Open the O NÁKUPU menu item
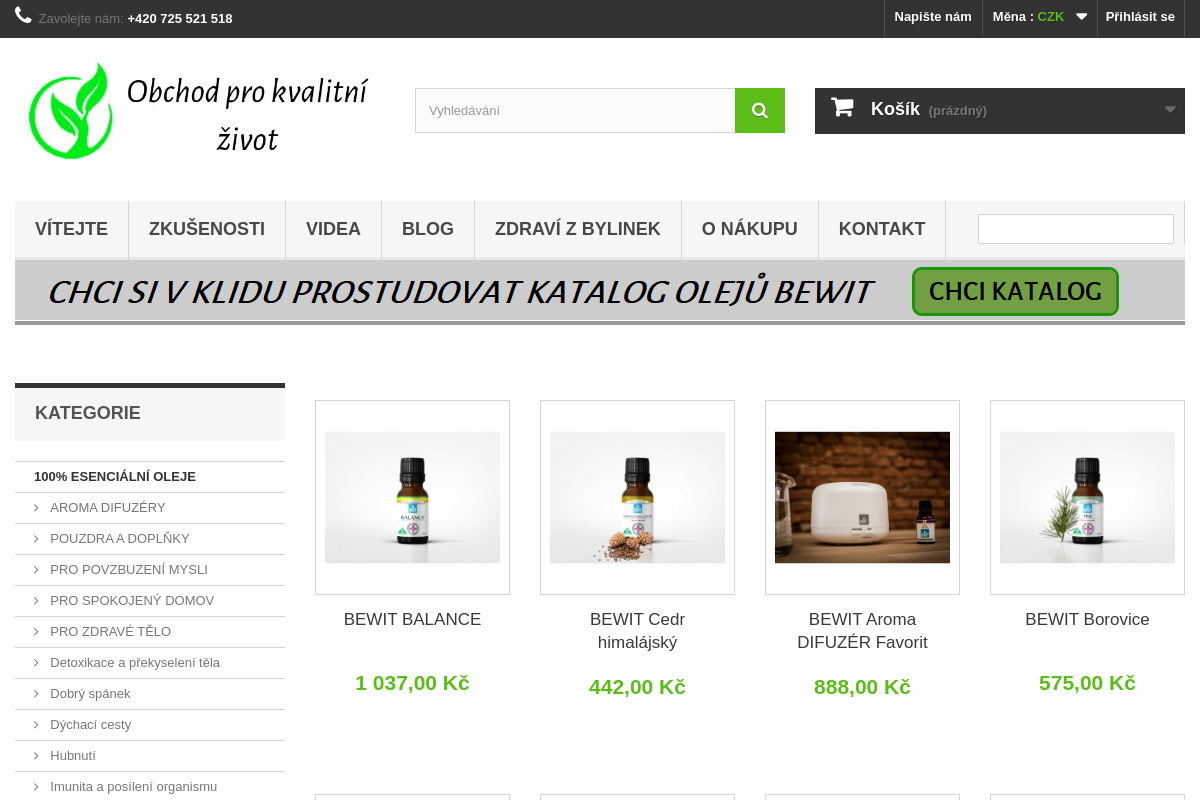The width and height of the screenshot is (1200, 800). pyautogui.click(x=750, y=229)
